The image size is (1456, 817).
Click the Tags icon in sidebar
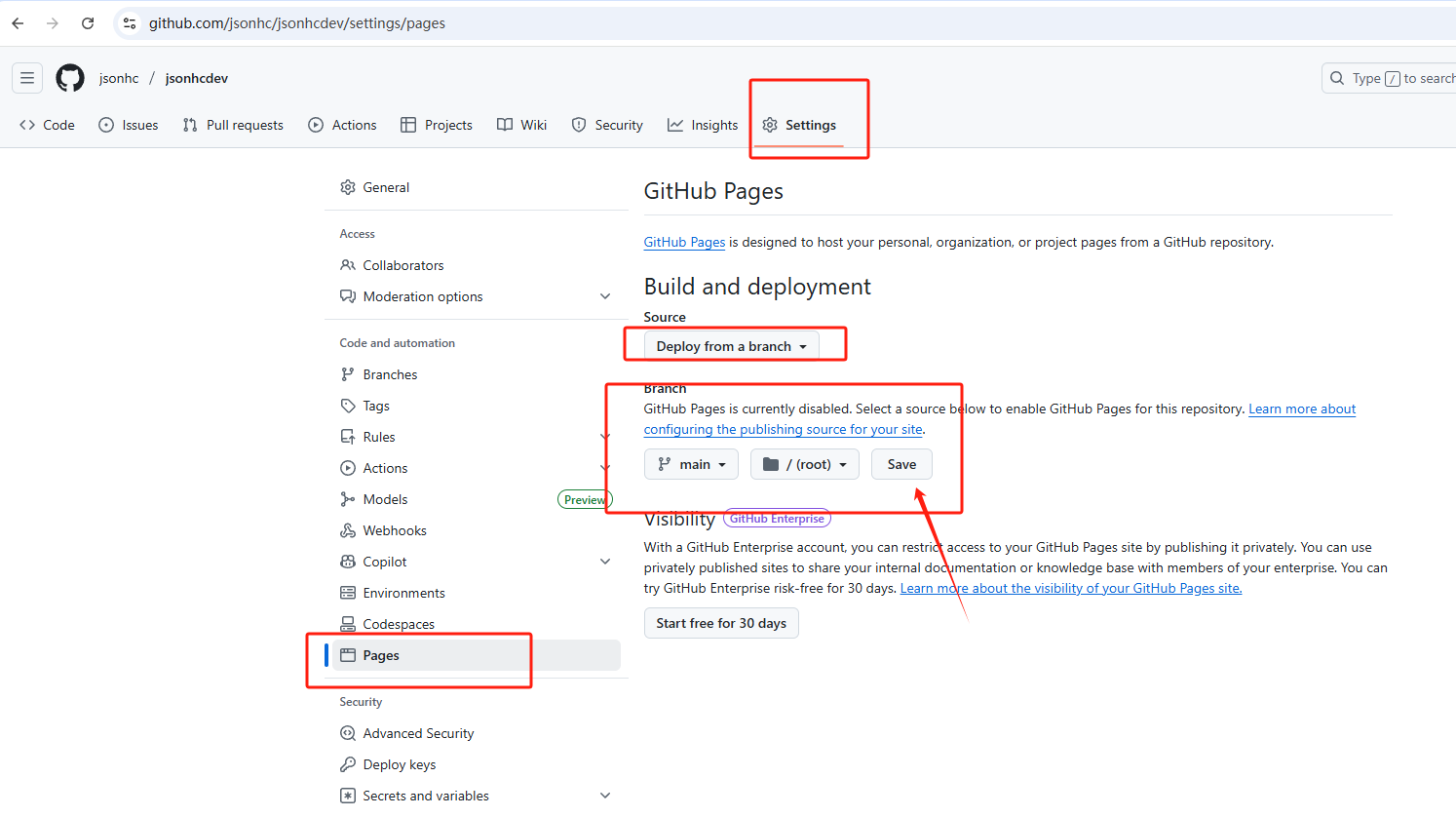tap(348, 406)
